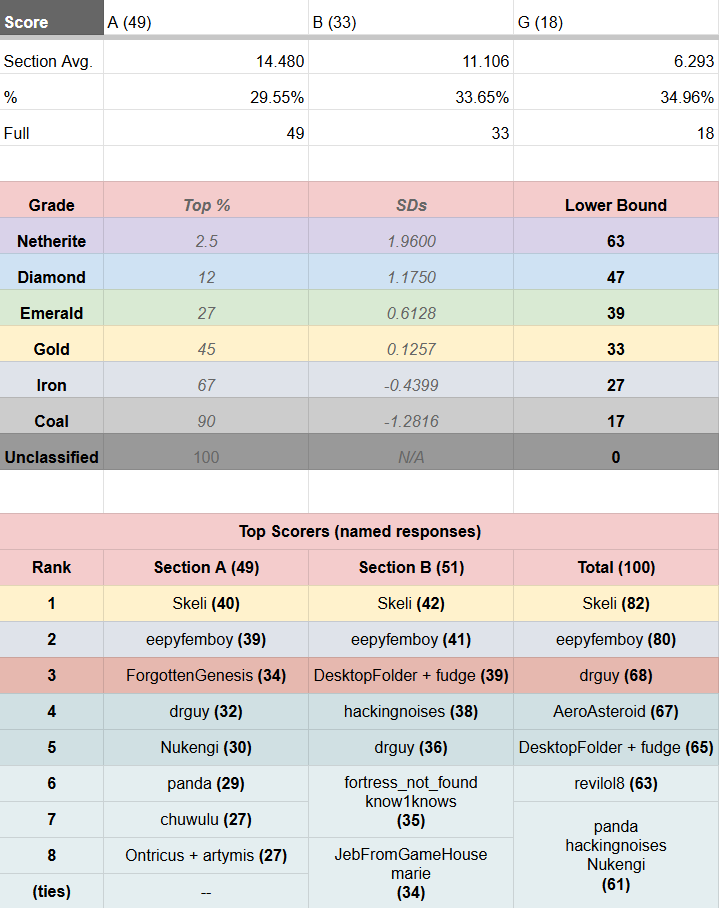Select drguy (68) cell

616,675
